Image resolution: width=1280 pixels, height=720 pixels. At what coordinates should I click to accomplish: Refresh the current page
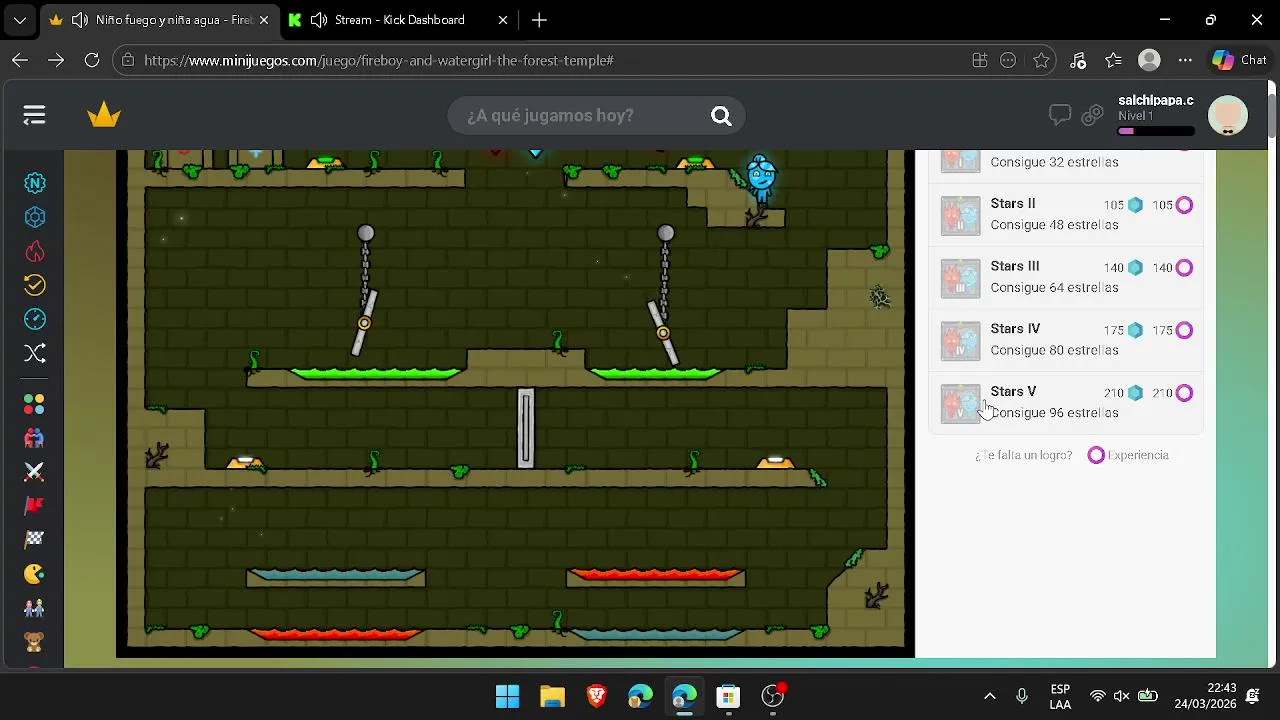[91, 60]
